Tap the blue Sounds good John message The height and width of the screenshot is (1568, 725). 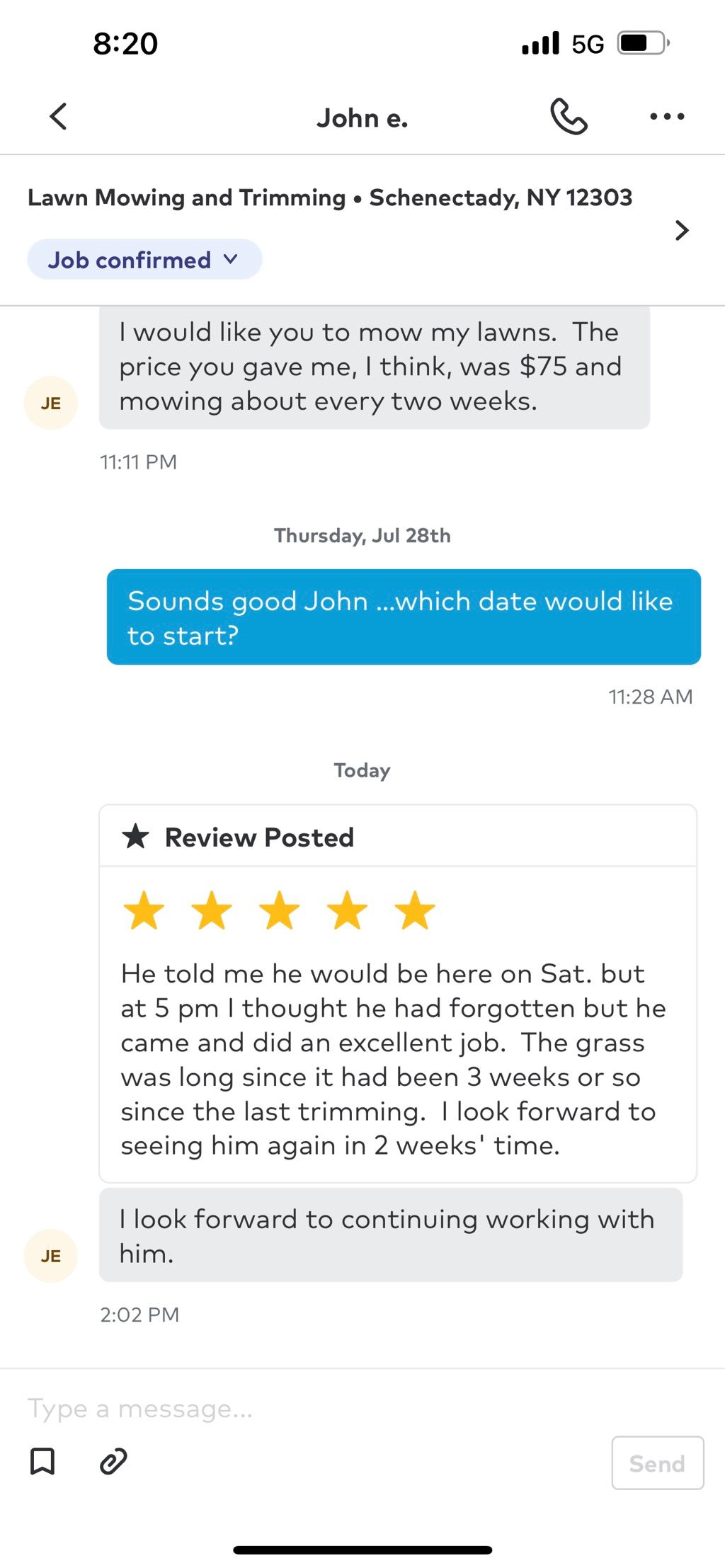click(404, 617)
